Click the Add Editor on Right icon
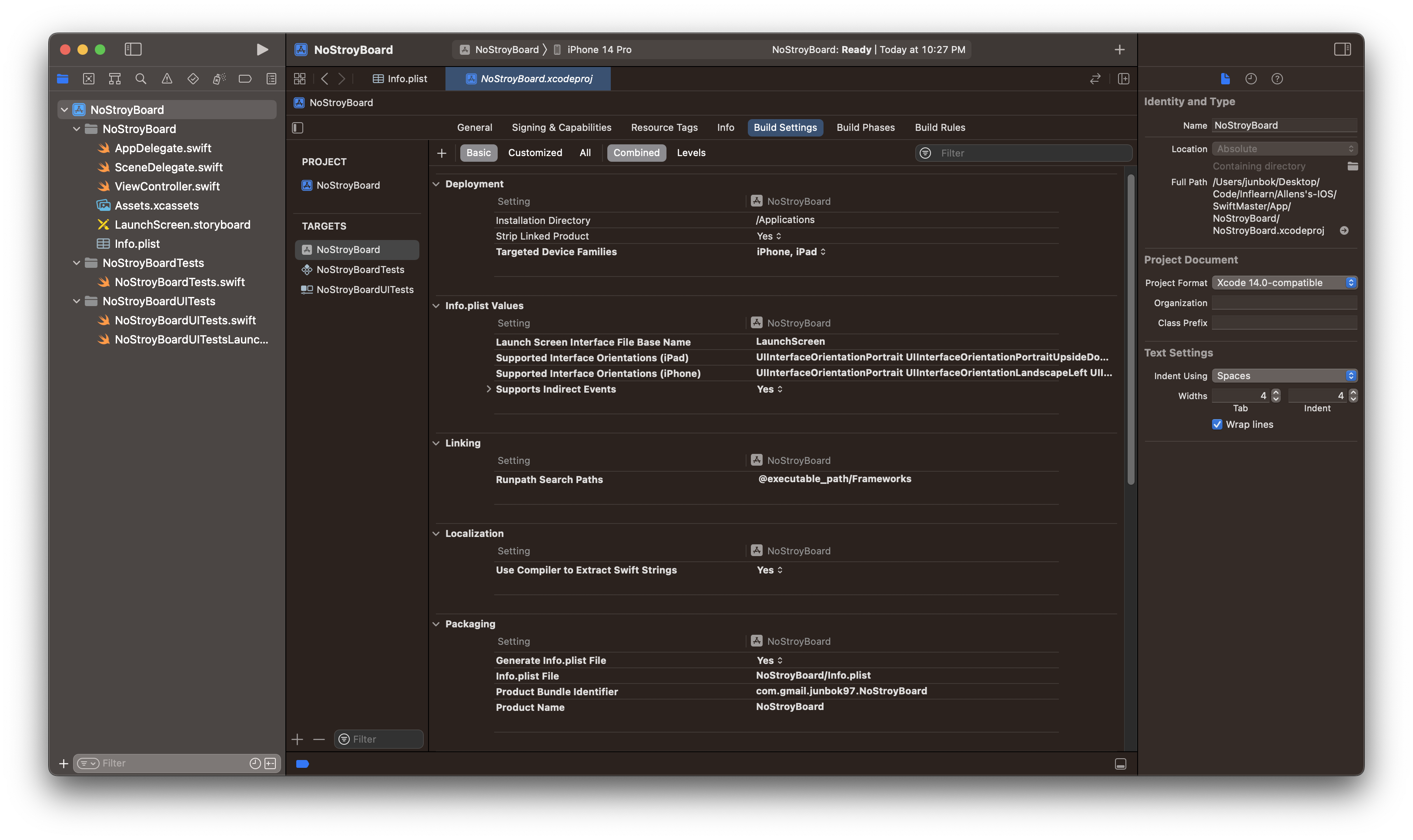Viewport: 1413px width, 840px height. tap(1124, 79)
